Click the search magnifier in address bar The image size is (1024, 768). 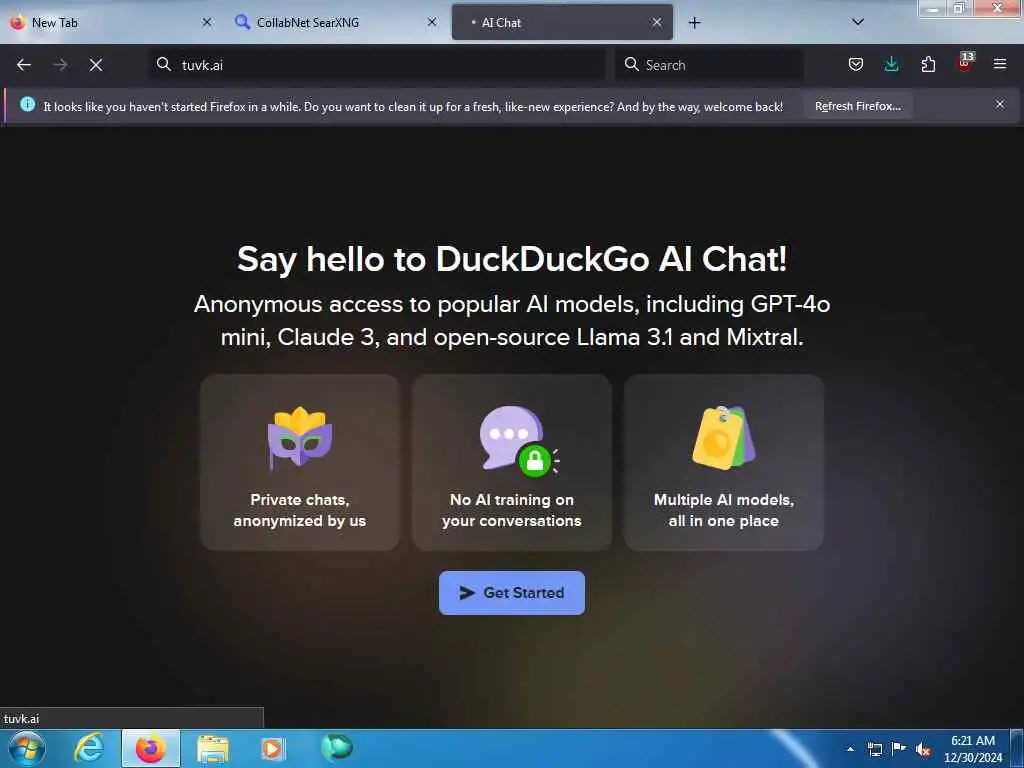click(x=164, y=64)
